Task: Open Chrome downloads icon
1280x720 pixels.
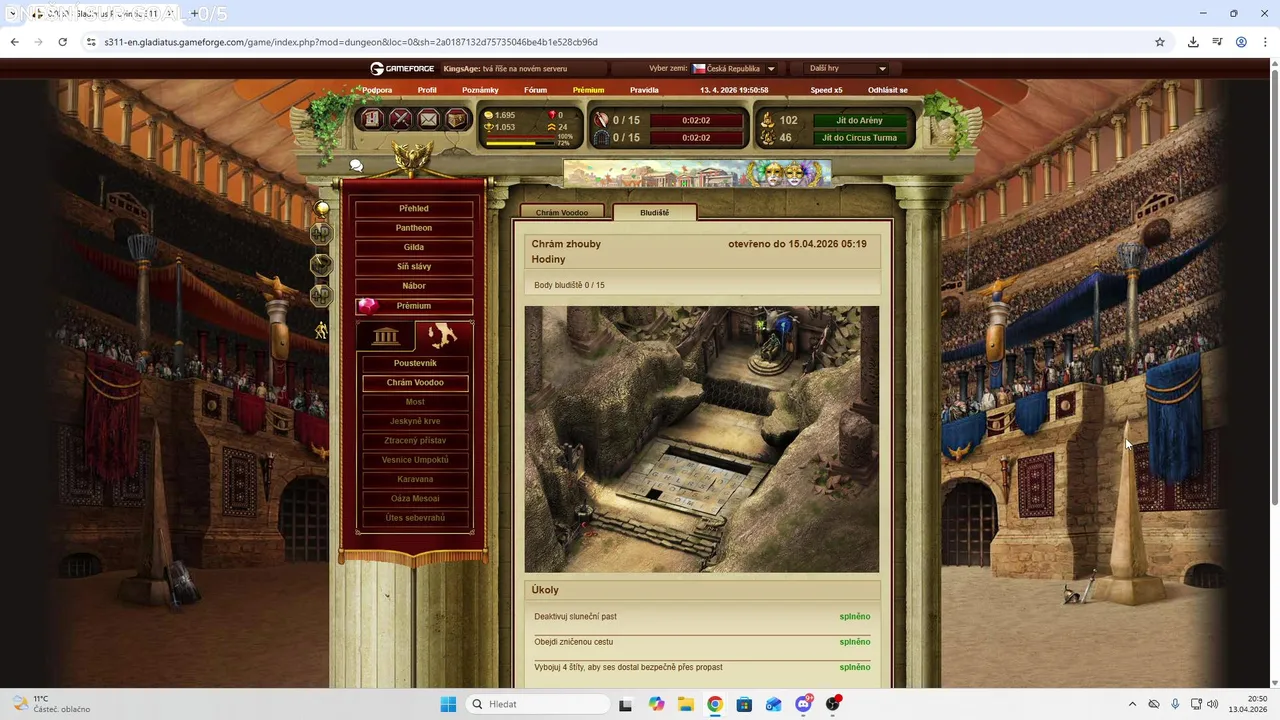Action: (x=1193, y=42)
